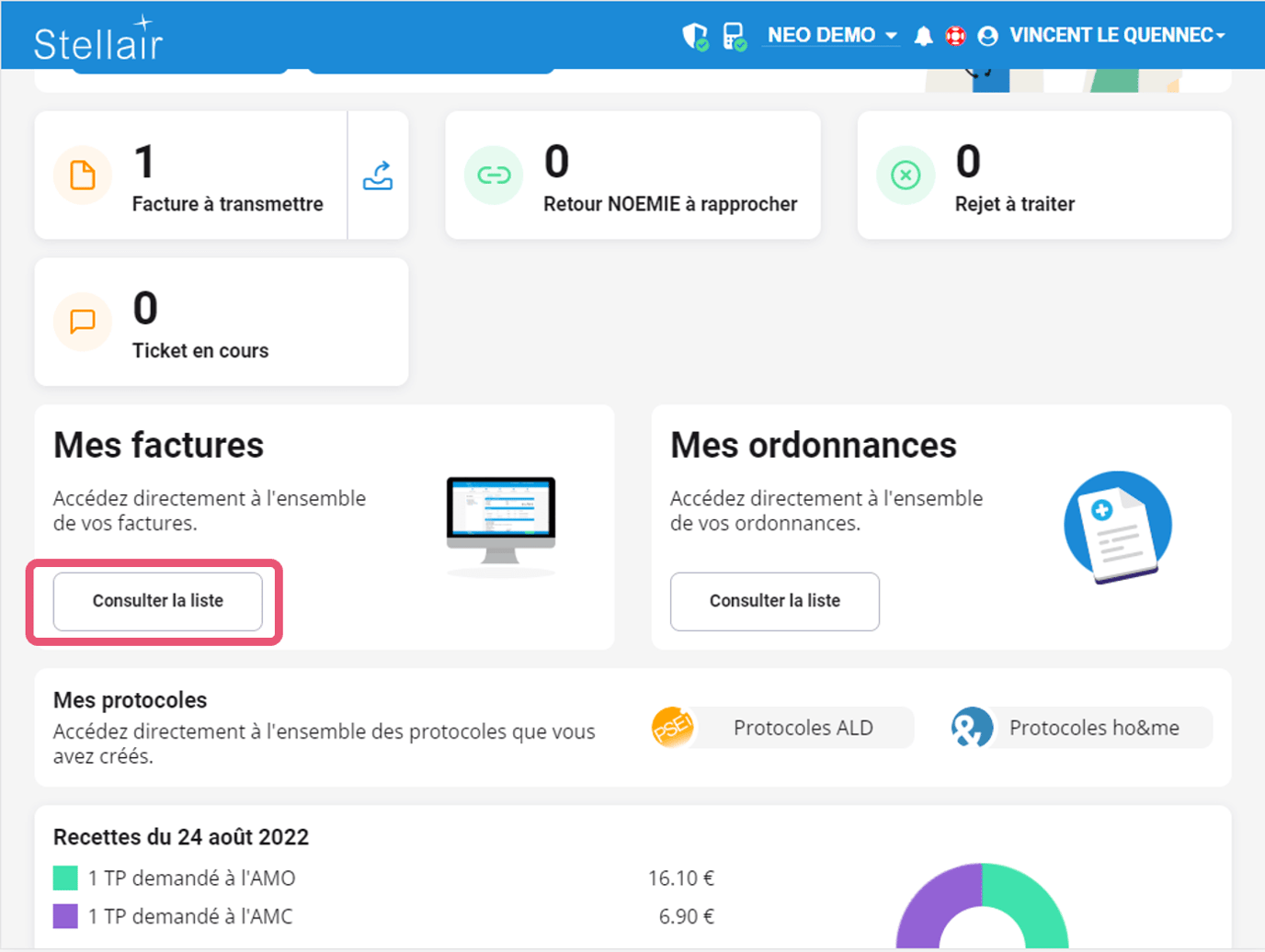This screenshot has height=952, width=1265.
Task: Click the card reader status icon
Action: pos(733,35)
